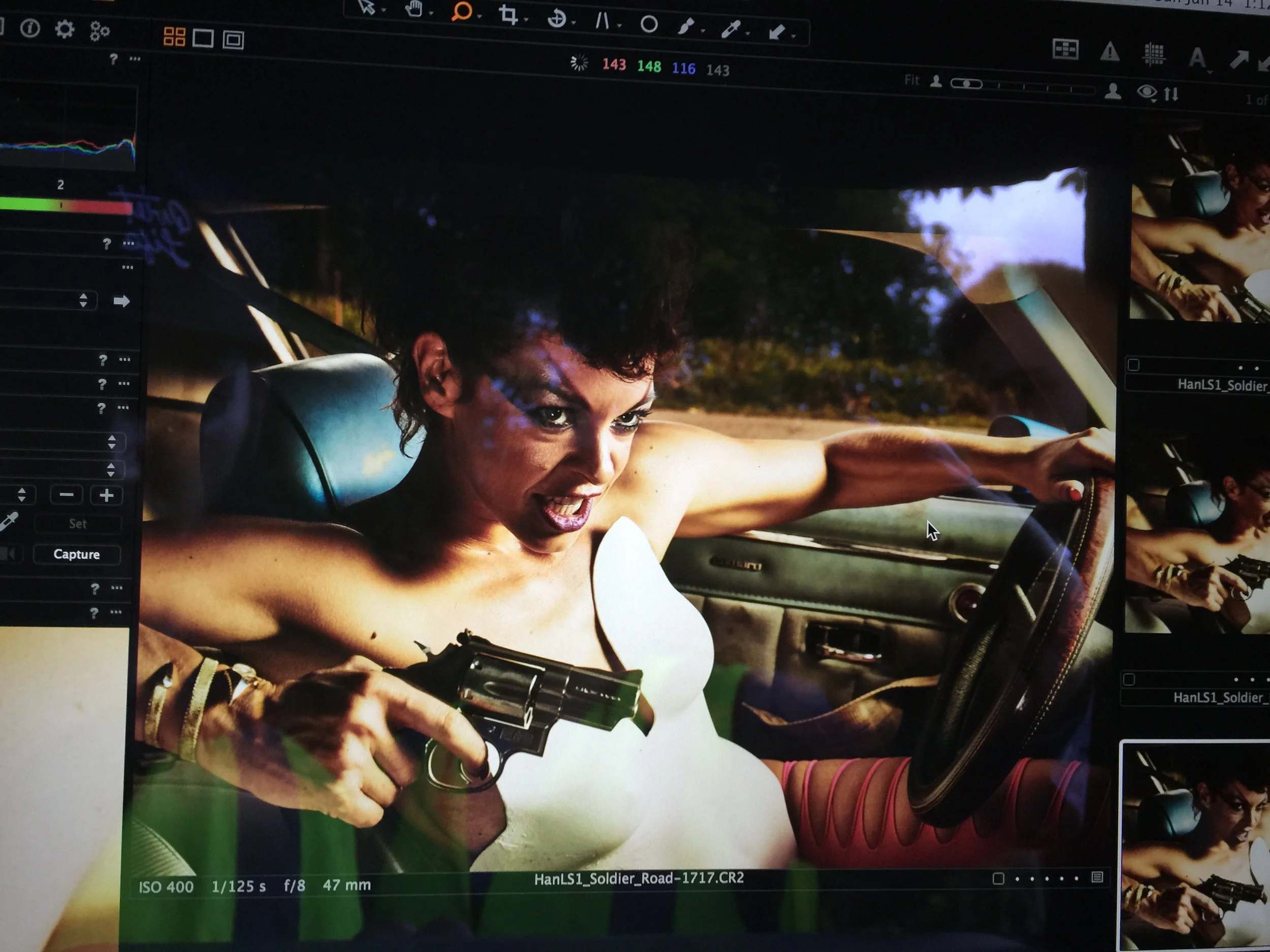Screen dimensions: 1270x952
Task: Click the minus button in left panel
Action: [x=66, y=495]
